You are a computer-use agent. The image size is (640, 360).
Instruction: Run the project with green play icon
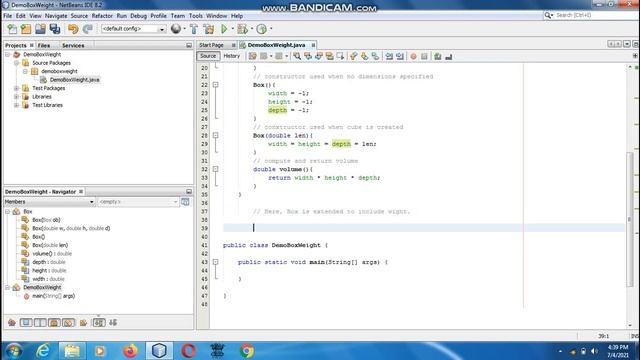tap(224, 29)
